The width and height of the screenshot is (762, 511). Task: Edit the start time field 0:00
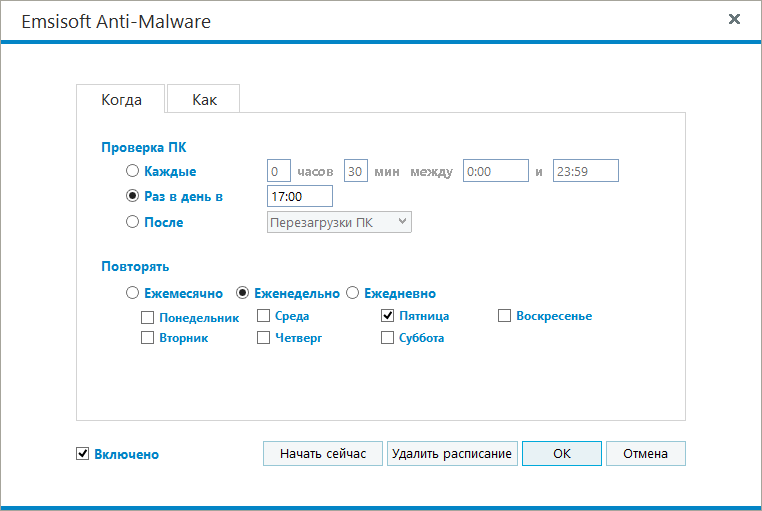[496, 171]
